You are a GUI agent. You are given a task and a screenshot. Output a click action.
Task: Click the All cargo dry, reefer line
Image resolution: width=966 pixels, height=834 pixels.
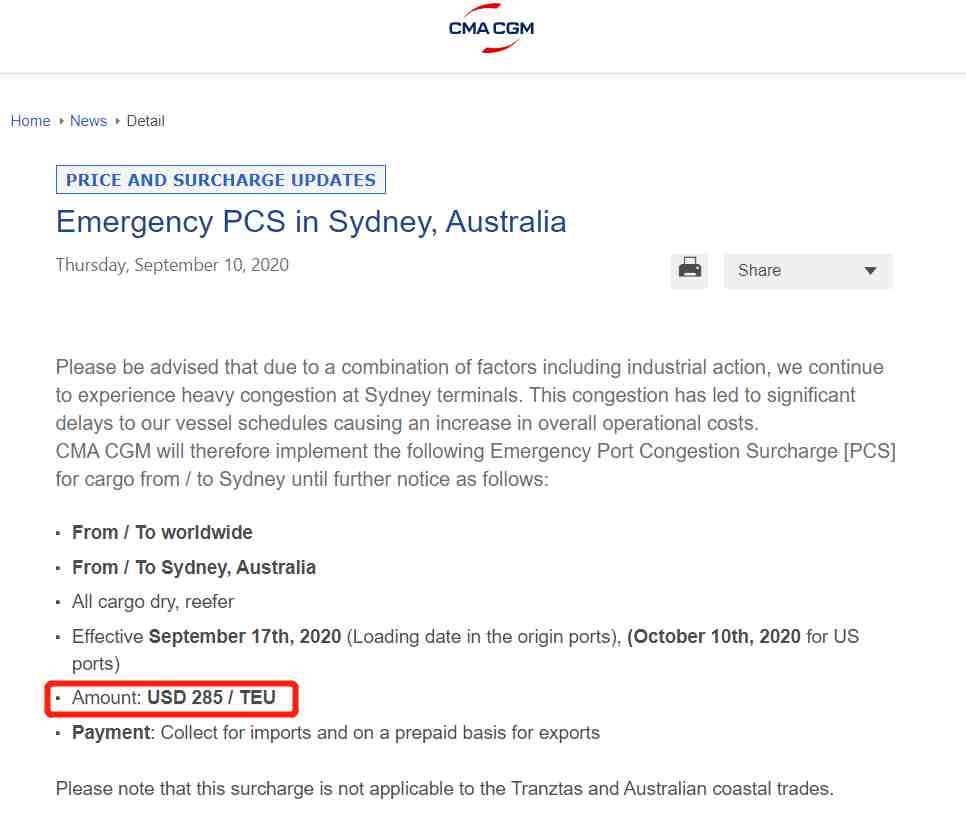(x=153, y=602)
